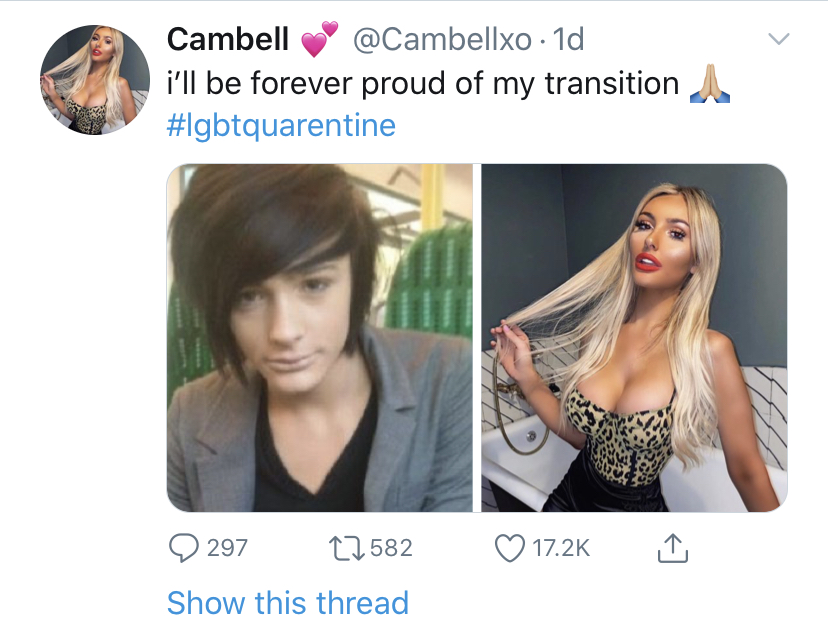The image size is (828, 641).
Task: Click the reply speech bubble icon
Action: (x=183, y=548)
